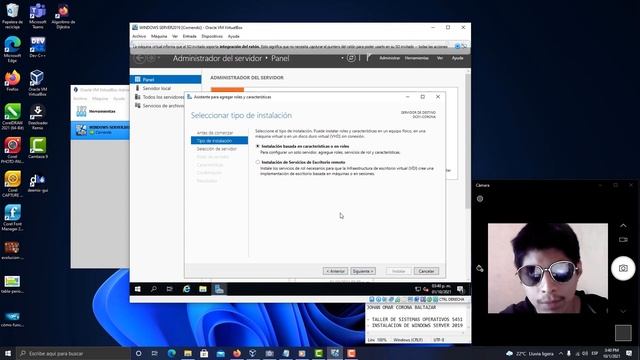
Task: Go to Antes de comenzar wizard step
Action: point(215,133)
